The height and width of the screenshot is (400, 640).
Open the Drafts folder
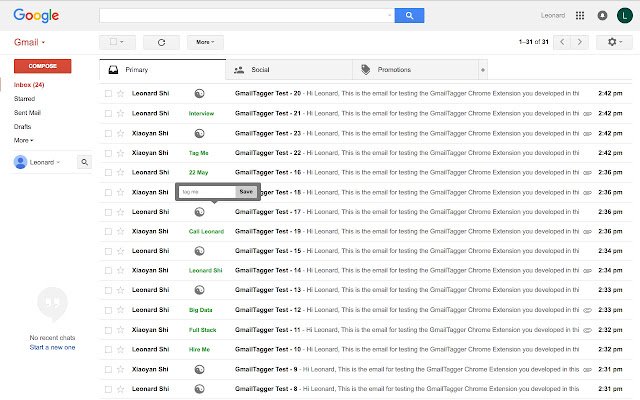coord(22,127)
